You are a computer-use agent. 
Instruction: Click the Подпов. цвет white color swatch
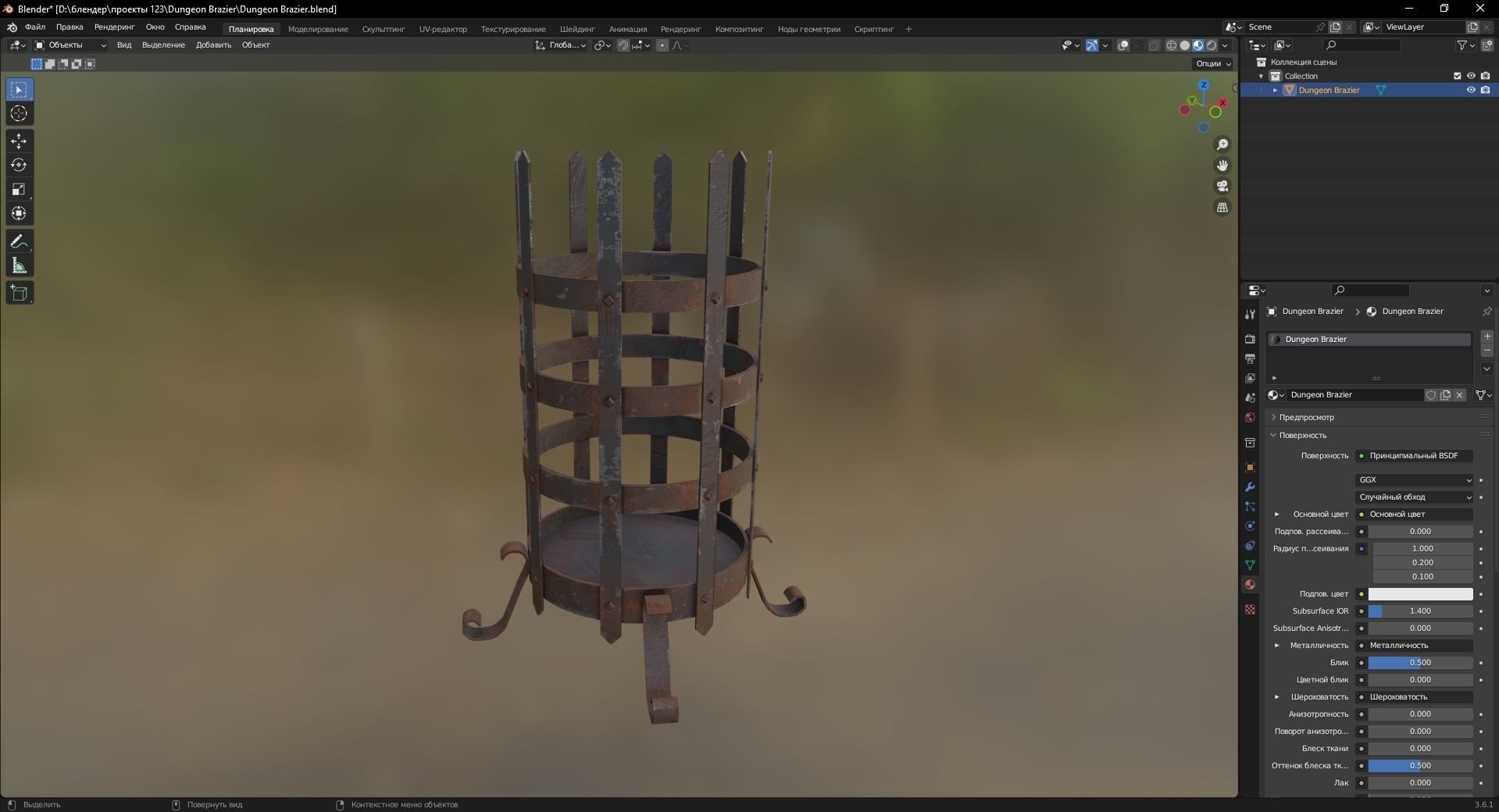pos(1420,594)
